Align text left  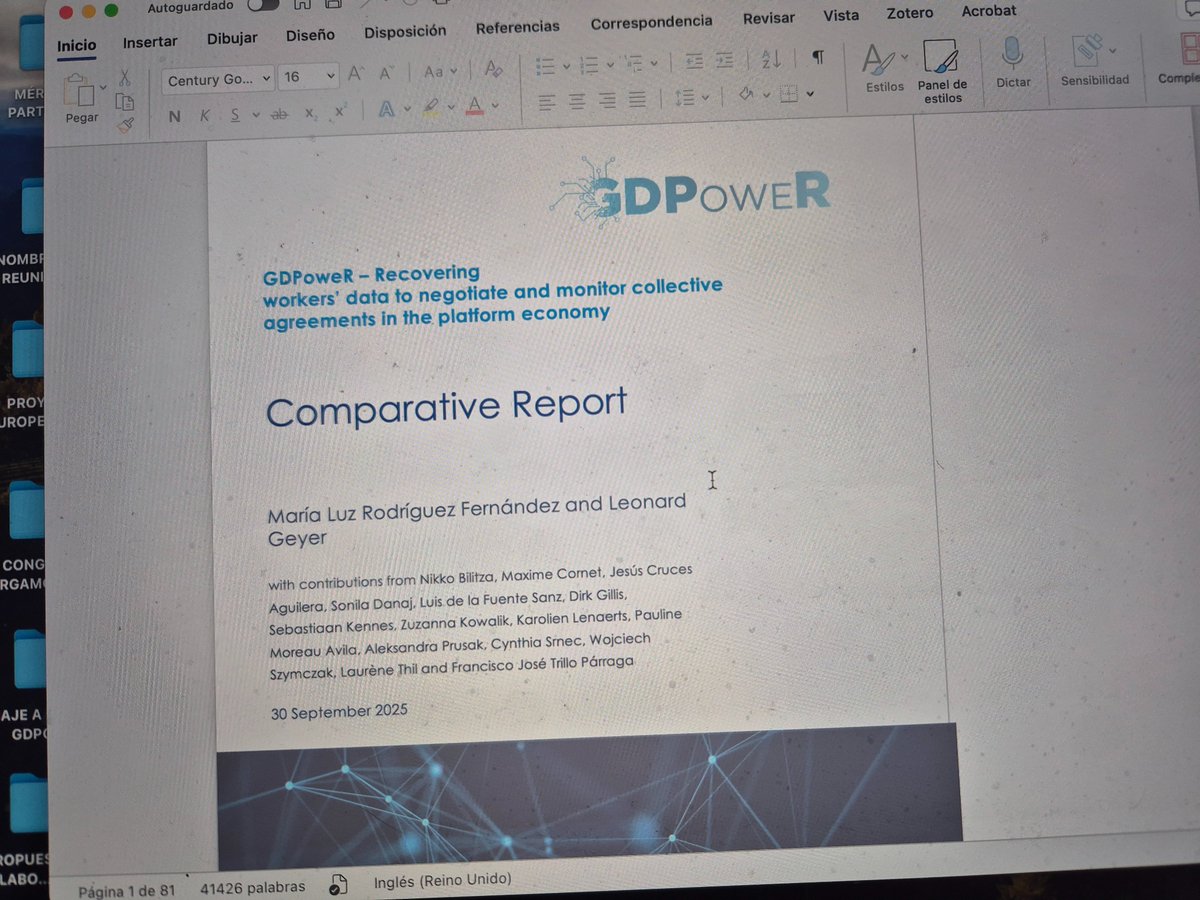coord(546,101)
